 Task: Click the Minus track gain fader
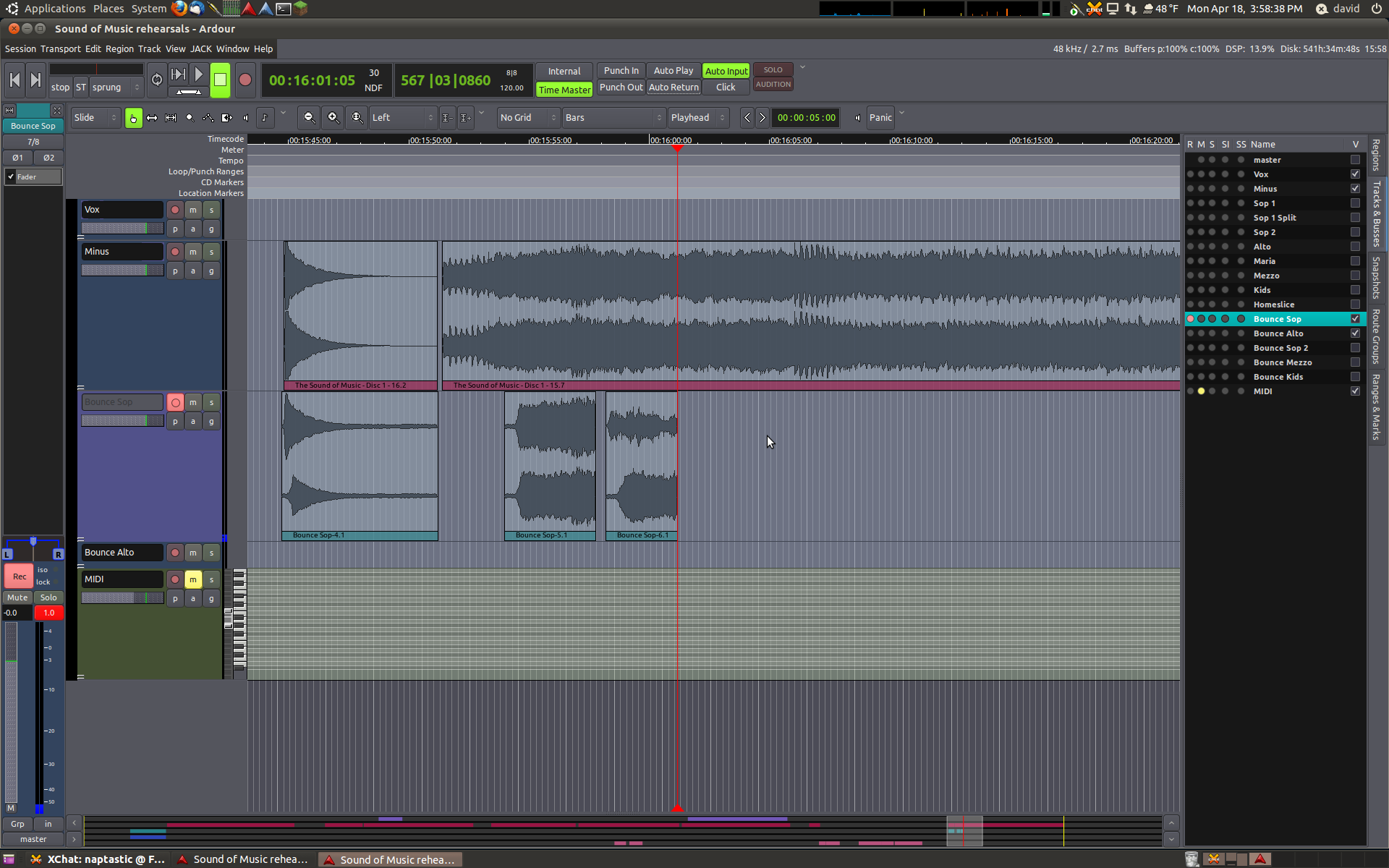coord(122,271)
